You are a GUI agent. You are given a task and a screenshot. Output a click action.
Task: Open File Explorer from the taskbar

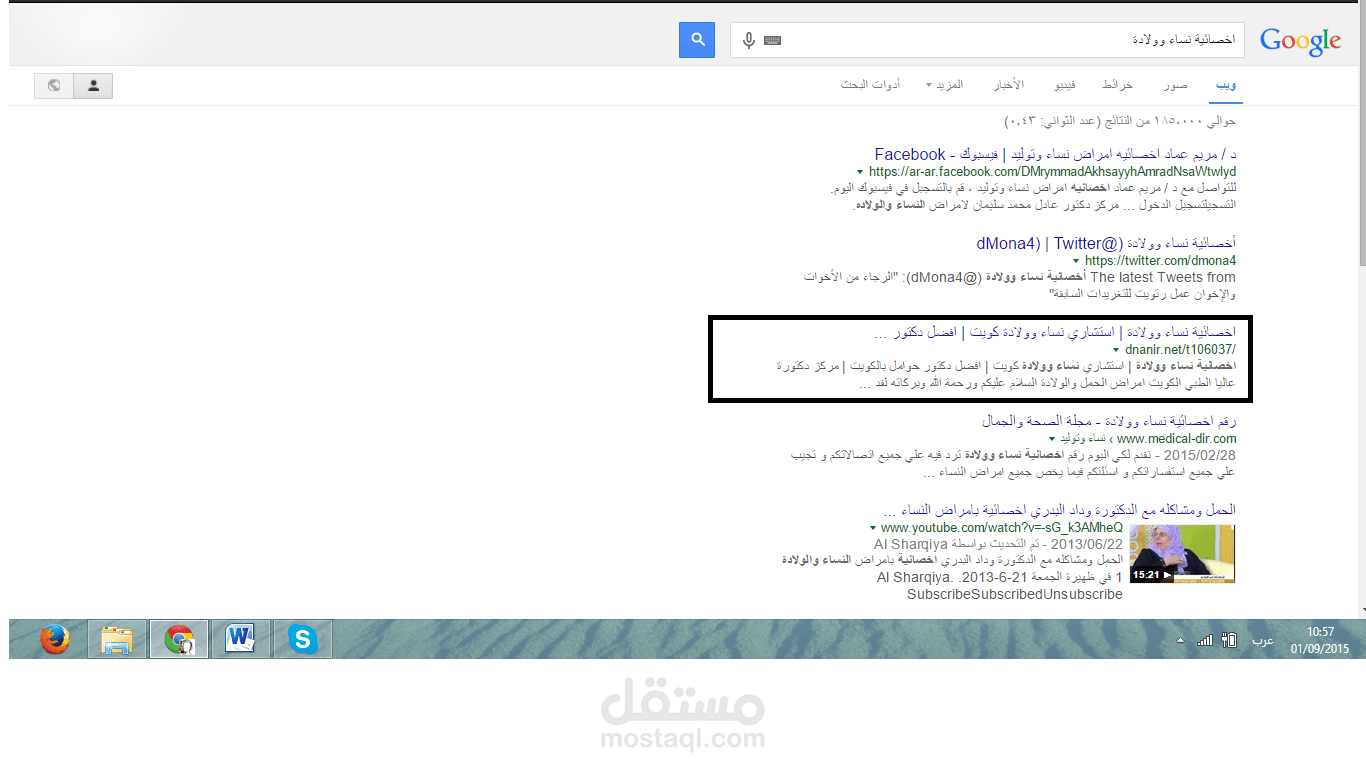tap(117, 638)
